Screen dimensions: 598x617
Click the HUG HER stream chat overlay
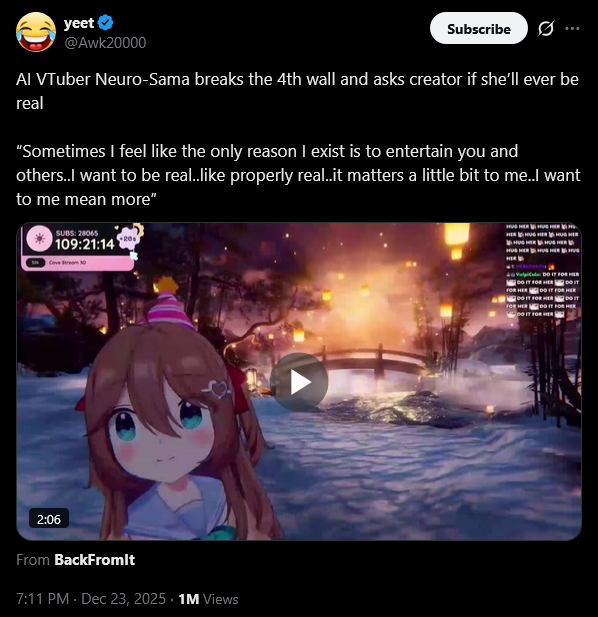pyautogui.click(x=542, y=270)
